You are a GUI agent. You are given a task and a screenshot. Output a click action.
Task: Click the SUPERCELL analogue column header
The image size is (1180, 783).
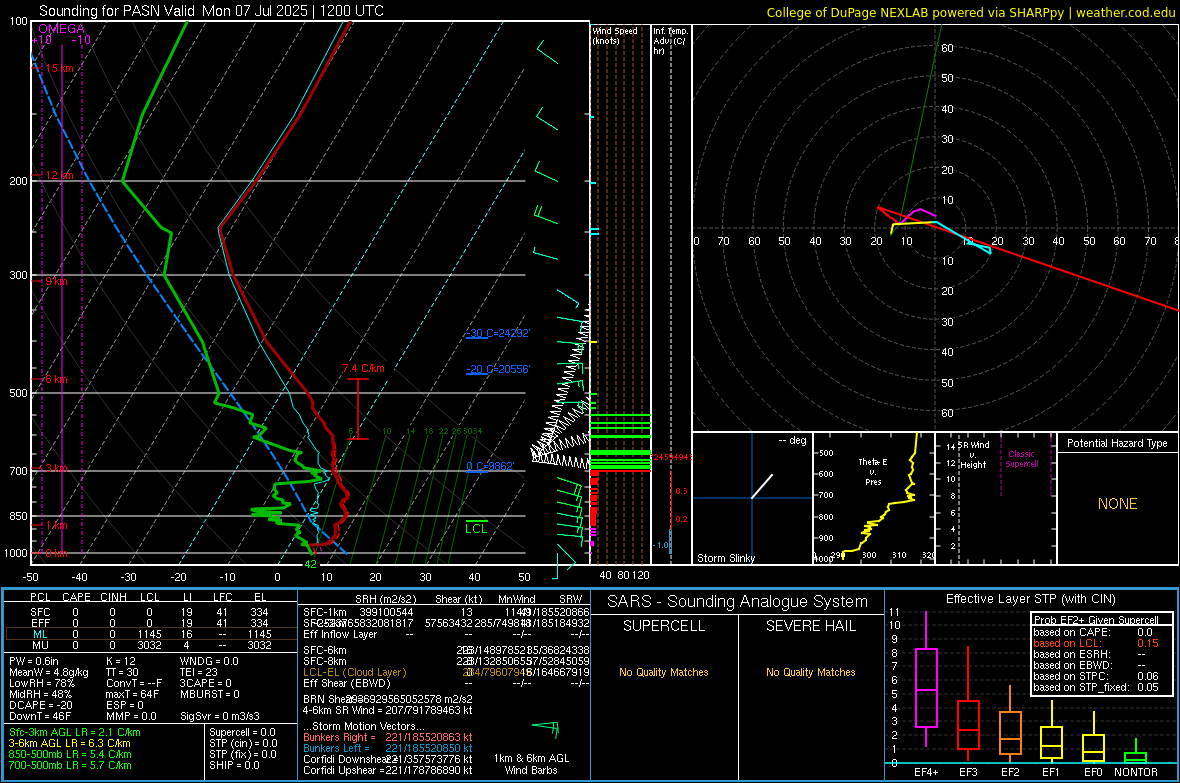664,626
